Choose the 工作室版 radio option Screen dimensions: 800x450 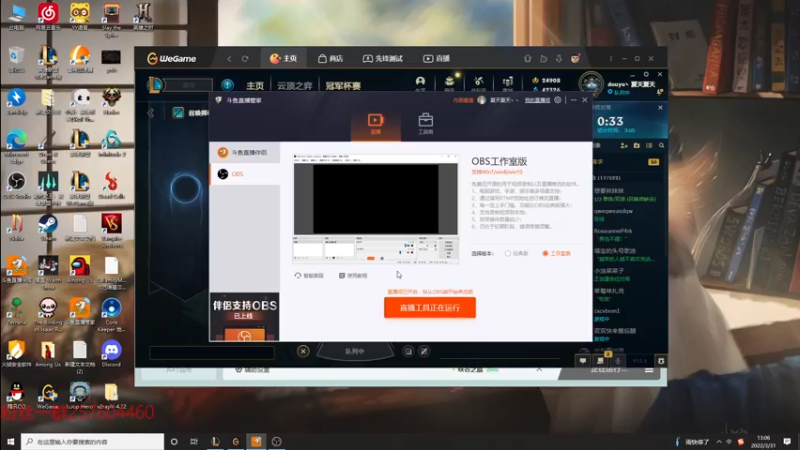557,254
